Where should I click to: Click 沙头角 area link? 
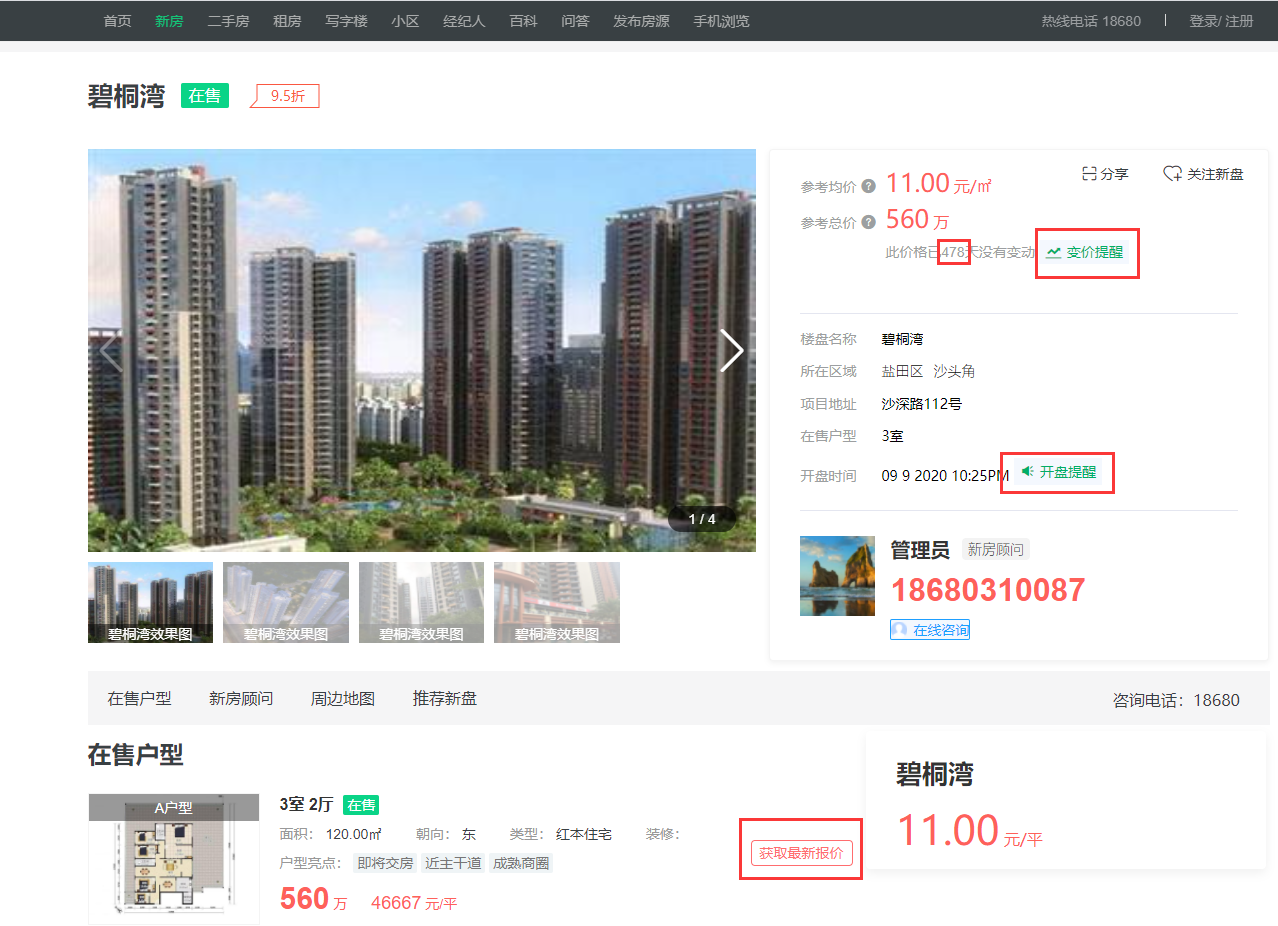[x=954, y=371]
